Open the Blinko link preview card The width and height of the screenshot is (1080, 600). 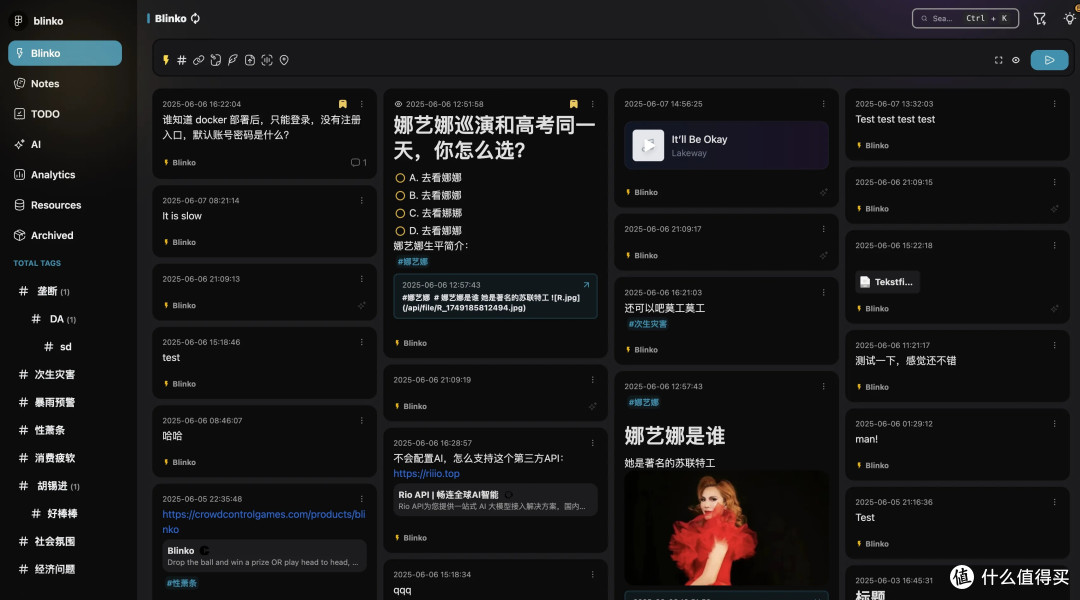point(264,556)
